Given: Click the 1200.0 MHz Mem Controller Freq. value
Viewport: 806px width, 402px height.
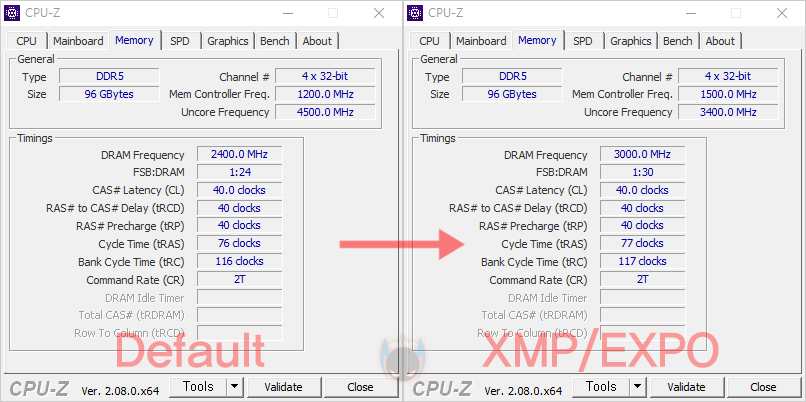Looking at the screenshot, I should coord(325,94).
